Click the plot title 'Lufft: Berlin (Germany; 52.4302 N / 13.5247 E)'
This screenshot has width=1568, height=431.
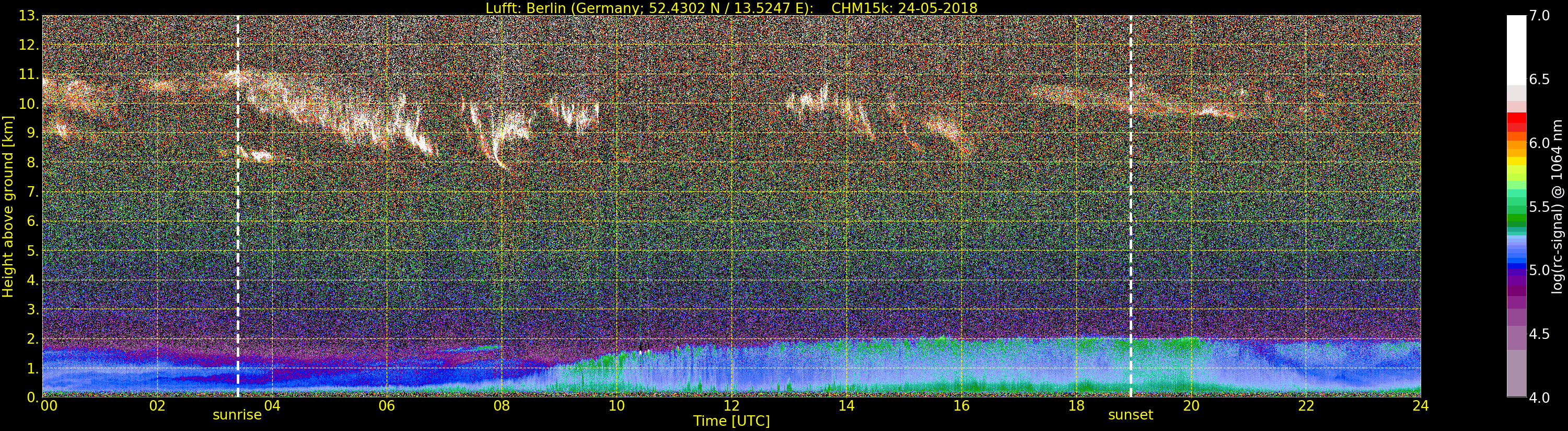(x=649, y=8)
